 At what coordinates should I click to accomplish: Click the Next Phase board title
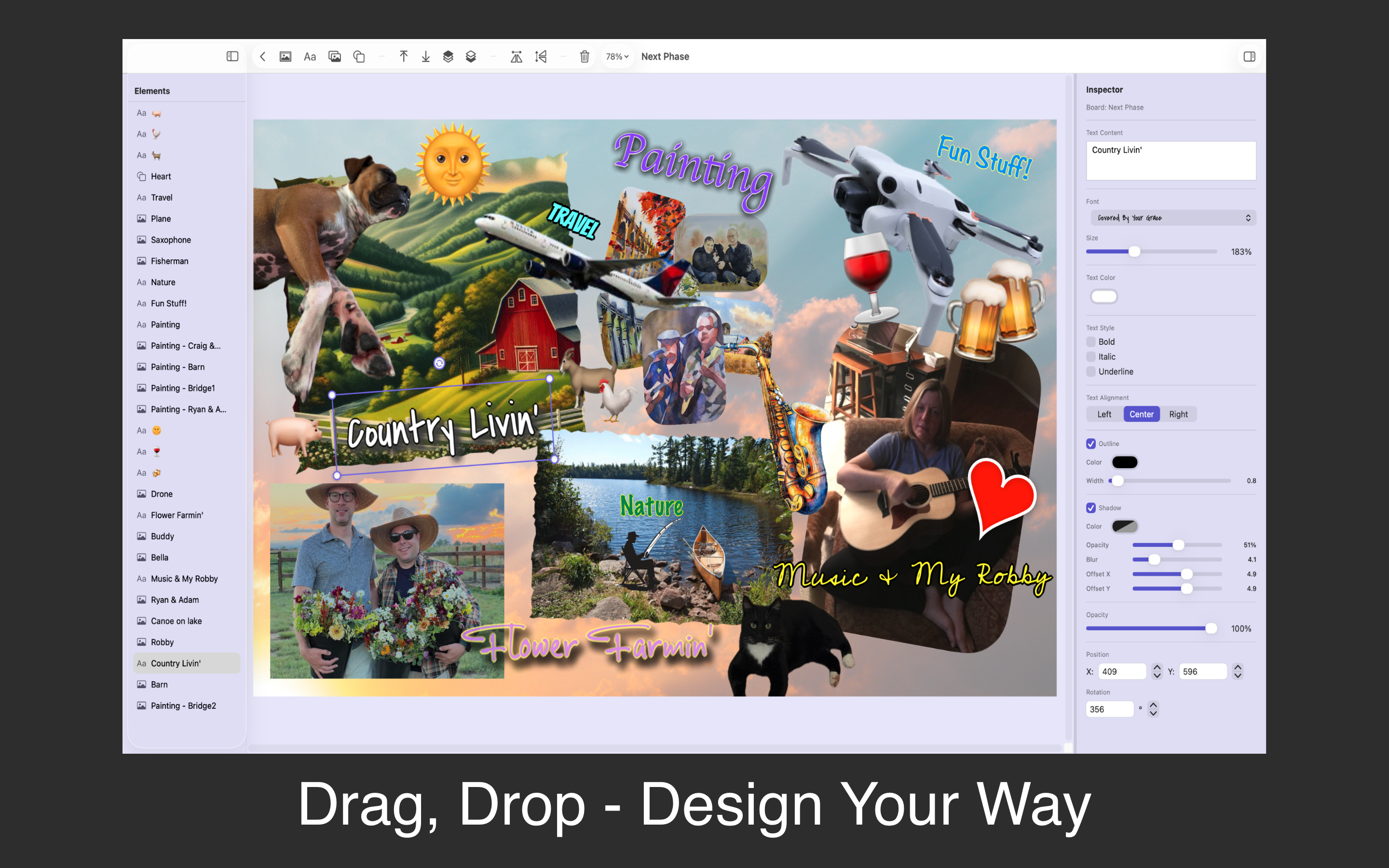pyautogui.click(x=665, y=56)
